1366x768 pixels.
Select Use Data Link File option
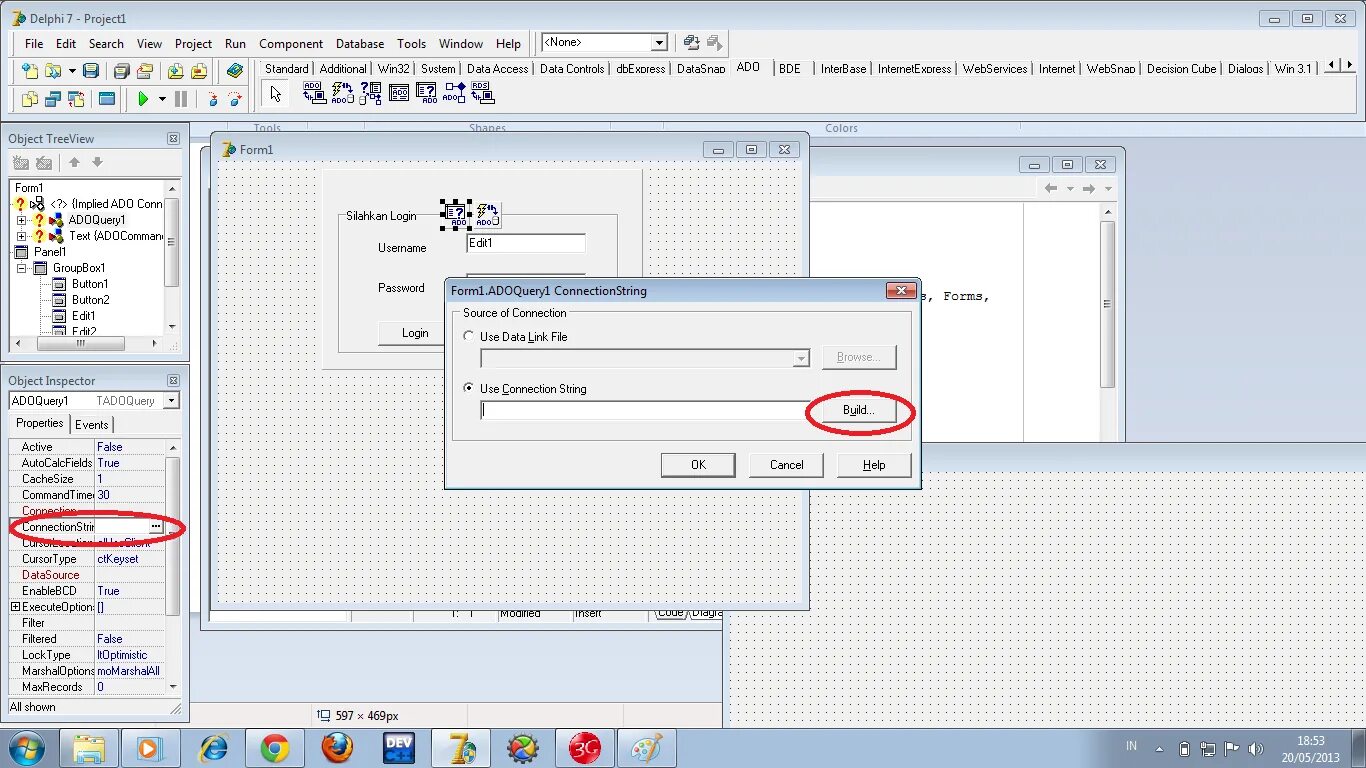coord(469,337)
